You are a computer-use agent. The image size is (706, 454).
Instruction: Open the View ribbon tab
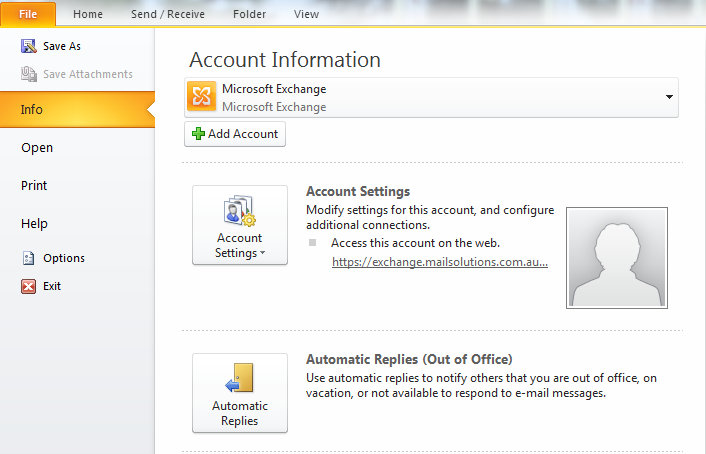(306, 14)
